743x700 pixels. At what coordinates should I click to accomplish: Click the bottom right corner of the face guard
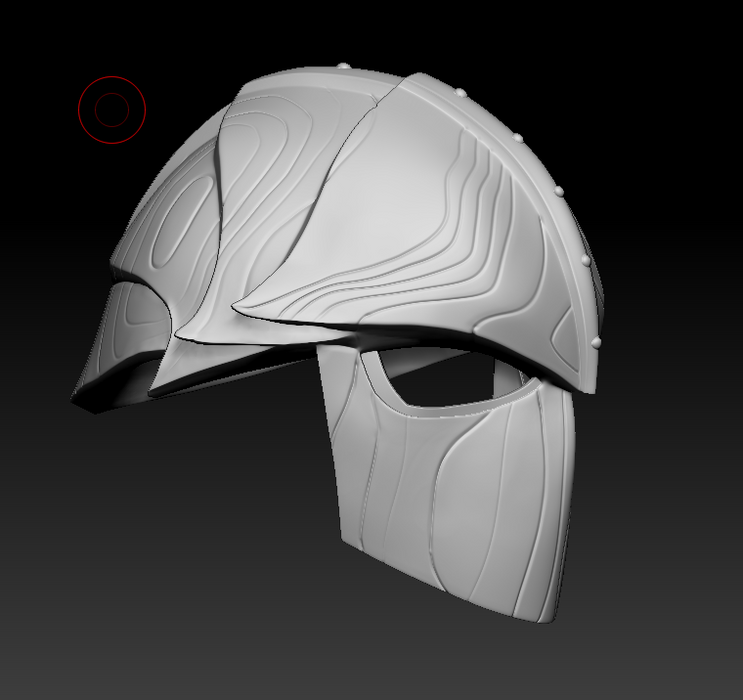553,620
